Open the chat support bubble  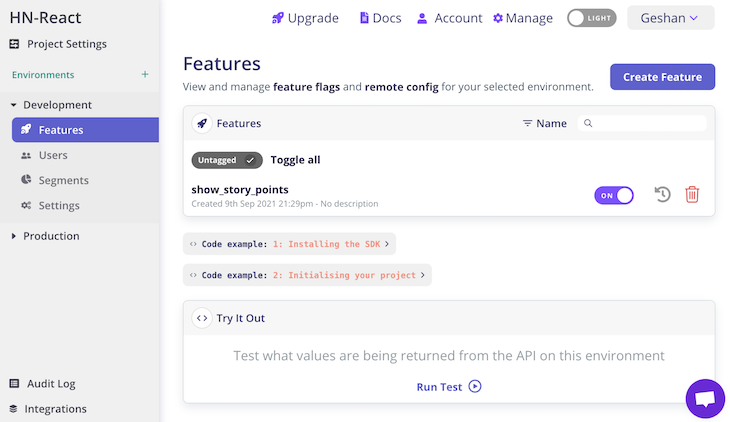pos(705,399)
